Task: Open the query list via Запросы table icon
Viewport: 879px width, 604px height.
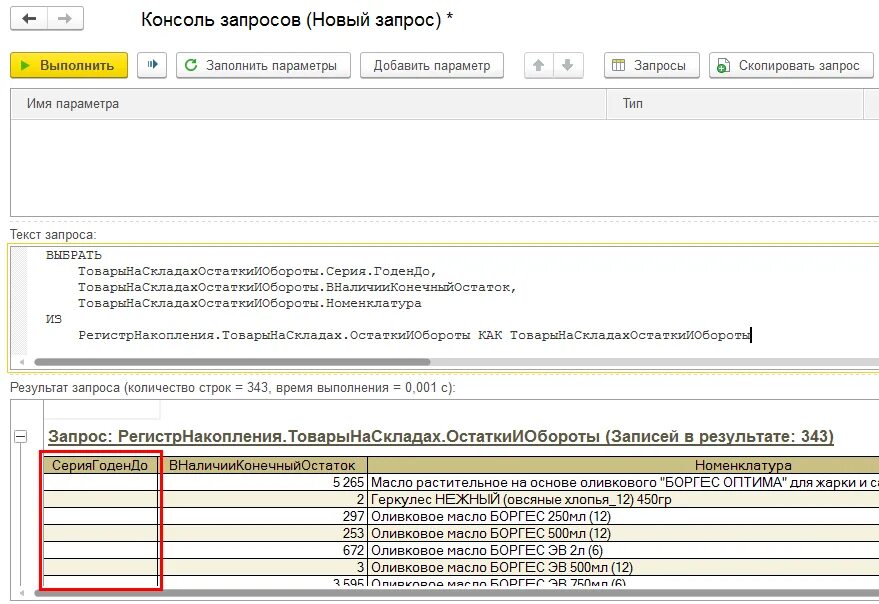Action: pos(618,65)
